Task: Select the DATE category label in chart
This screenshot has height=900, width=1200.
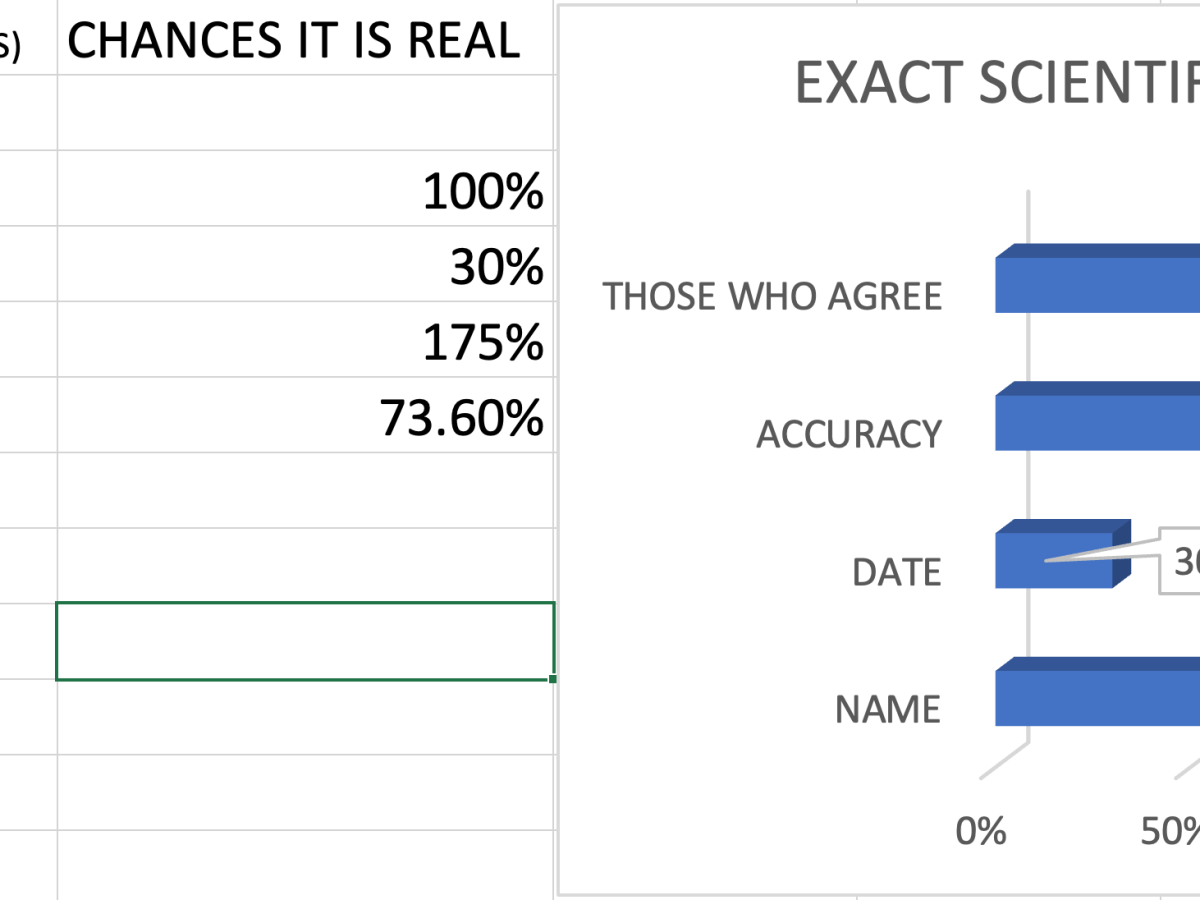Action: pyautogui.click(x=896, y=572)
